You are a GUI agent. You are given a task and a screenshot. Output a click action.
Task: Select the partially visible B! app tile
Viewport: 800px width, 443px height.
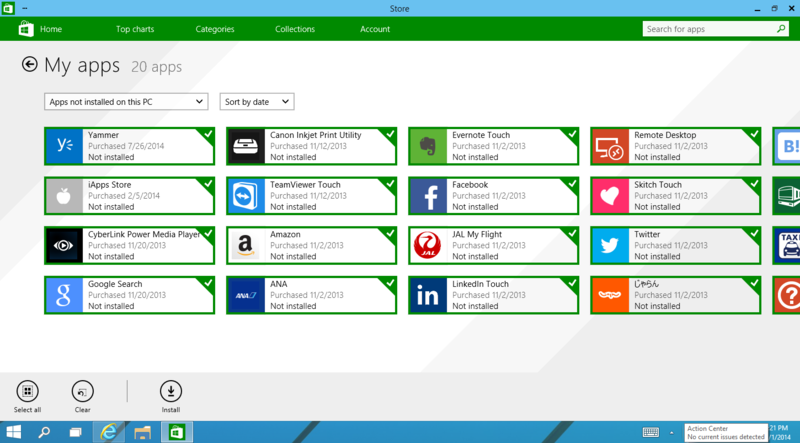click(786, 146)
